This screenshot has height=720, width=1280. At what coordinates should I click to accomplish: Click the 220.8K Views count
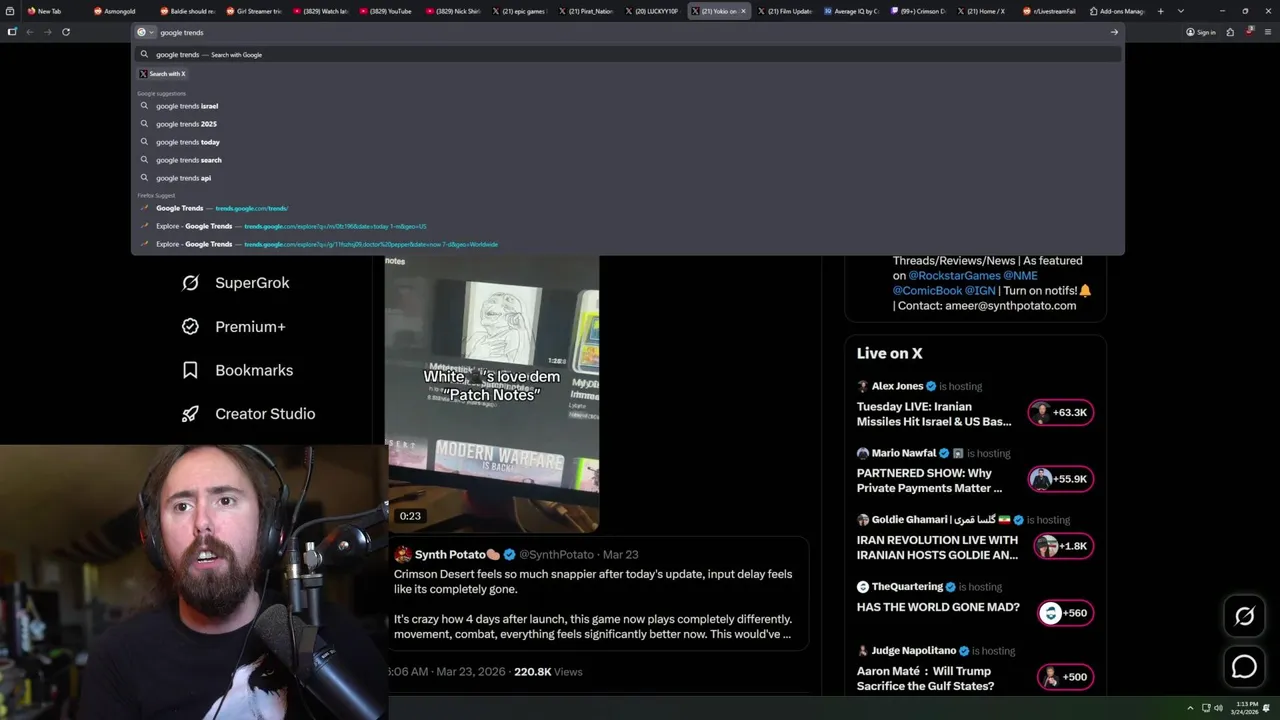click(x=548, y=672)
